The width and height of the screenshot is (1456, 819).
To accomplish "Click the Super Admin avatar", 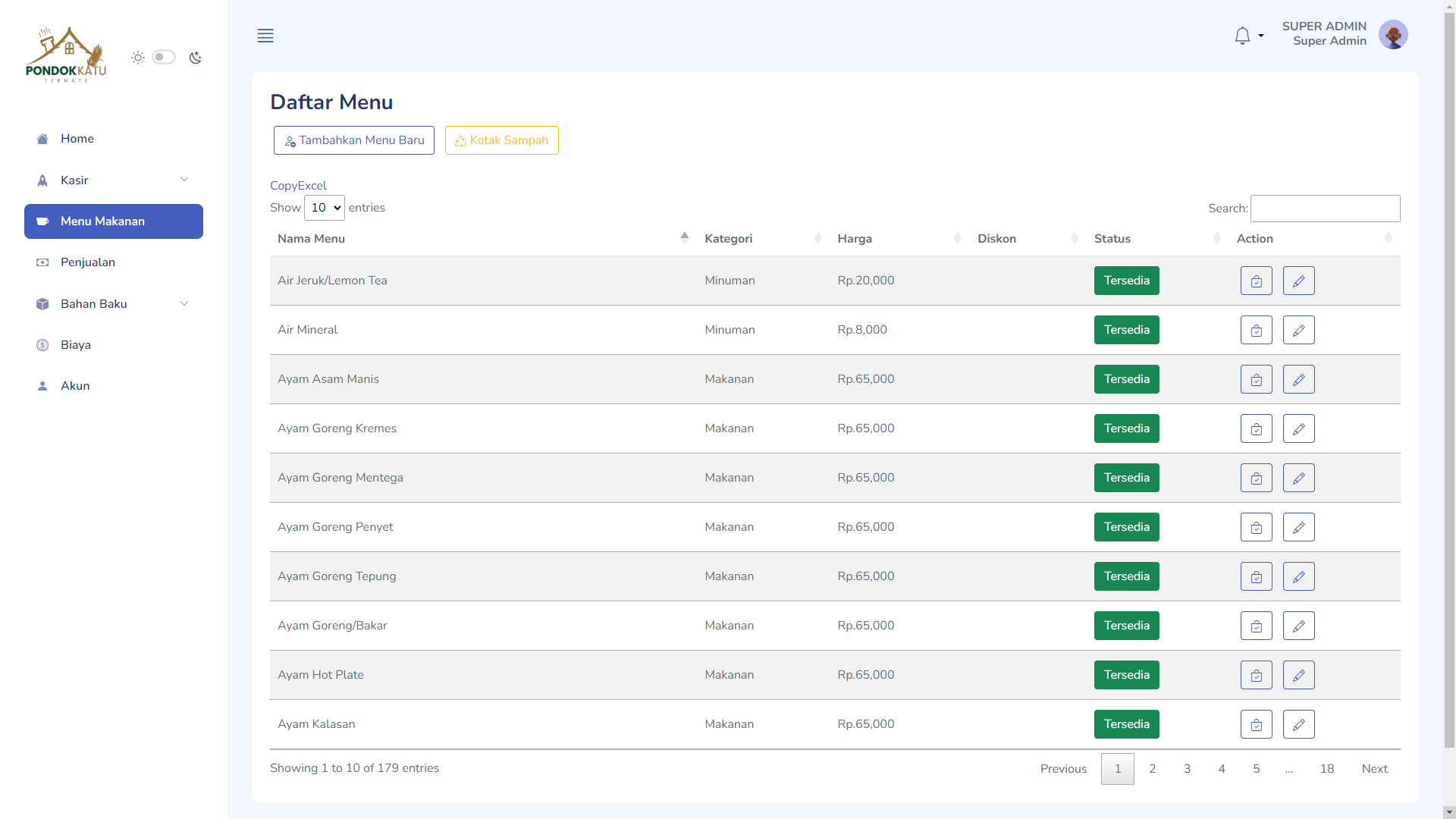I will pyautogui.click(x=1393, y=35).
